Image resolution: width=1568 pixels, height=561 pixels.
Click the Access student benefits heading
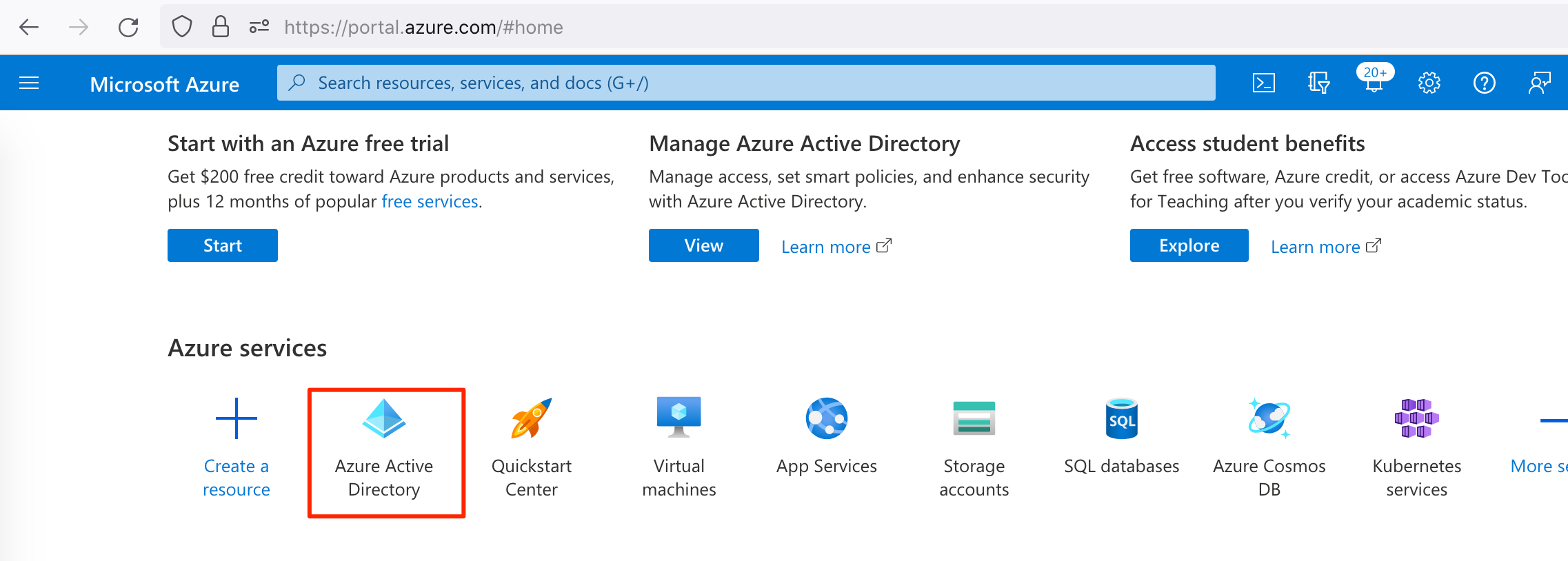click(1247, 143)
